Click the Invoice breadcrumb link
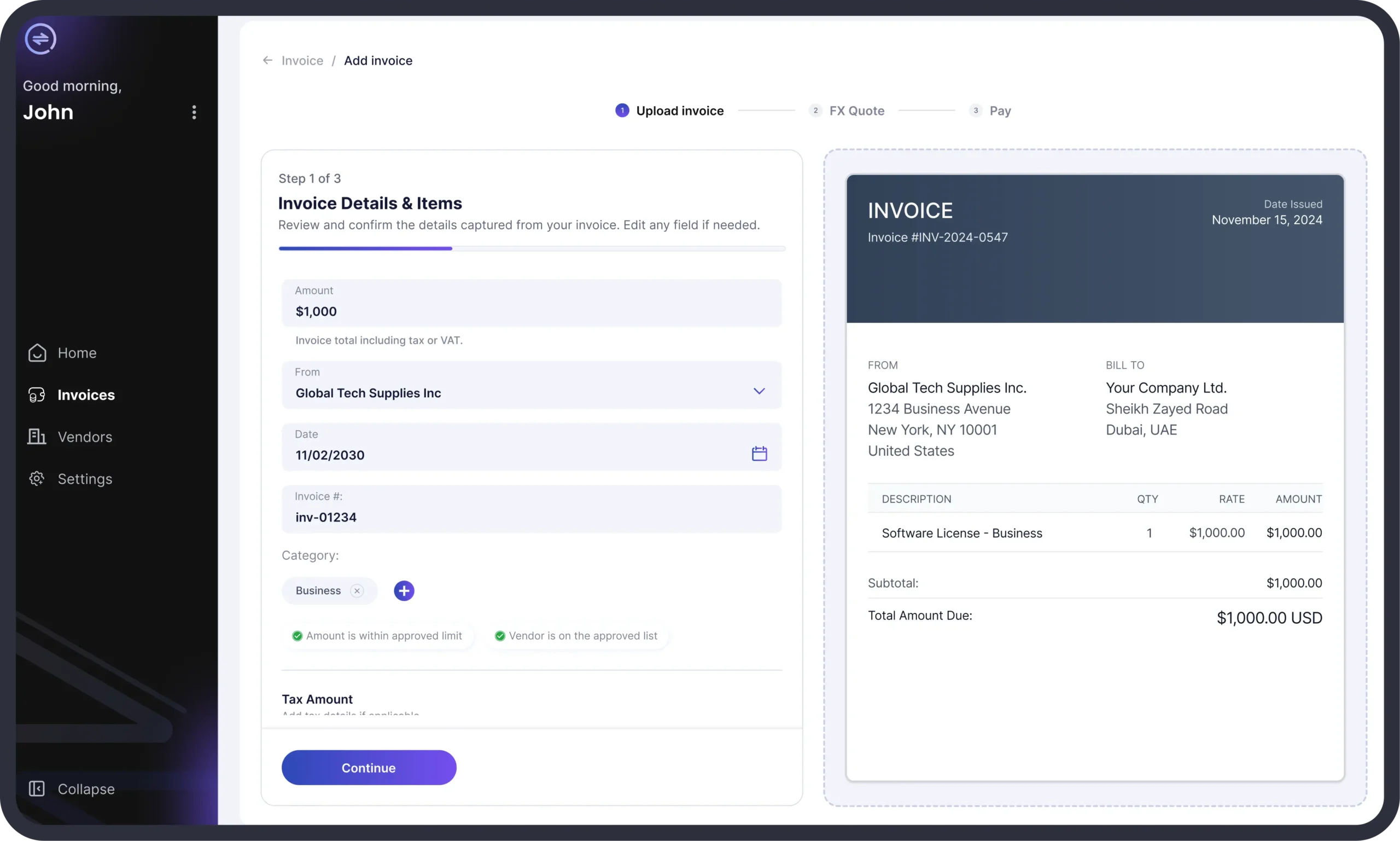 (302, 61)
